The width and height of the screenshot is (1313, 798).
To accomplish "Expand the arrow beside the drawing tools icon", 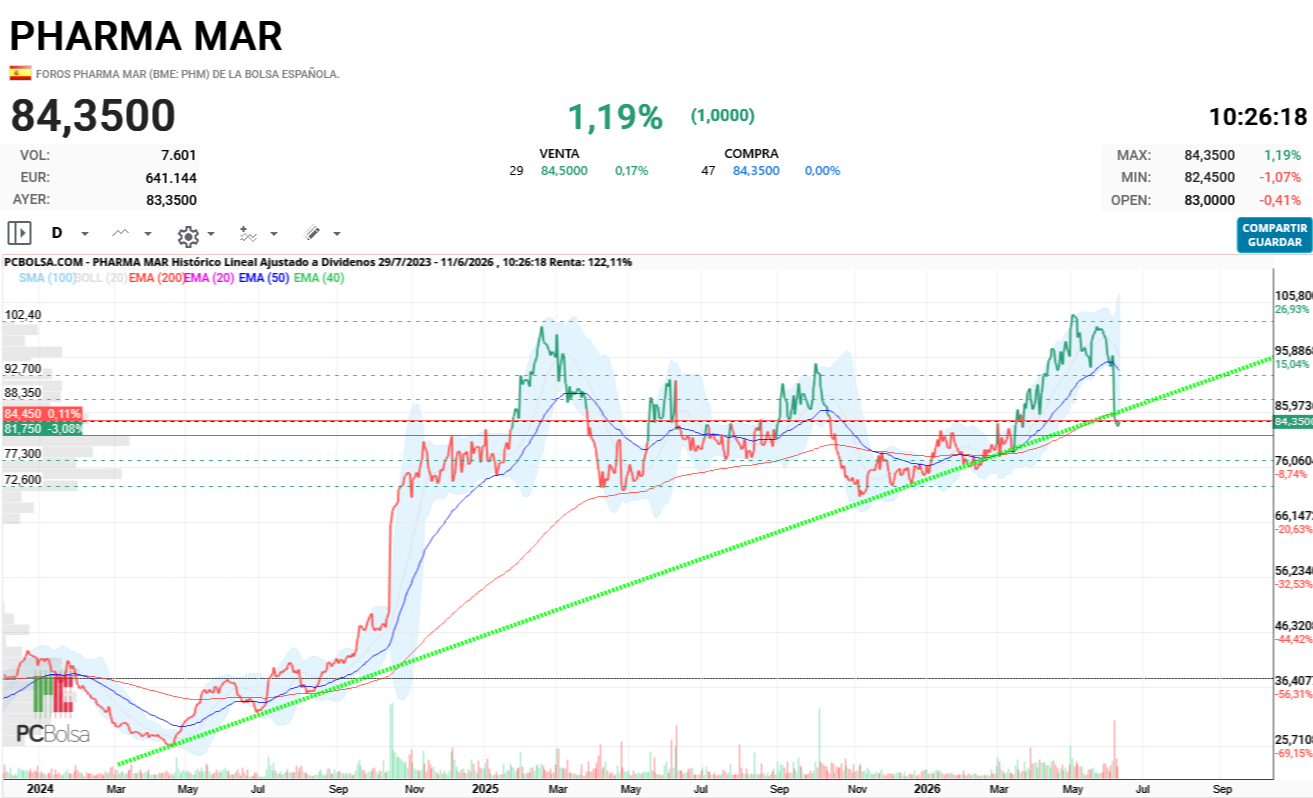I will (336, 234).
